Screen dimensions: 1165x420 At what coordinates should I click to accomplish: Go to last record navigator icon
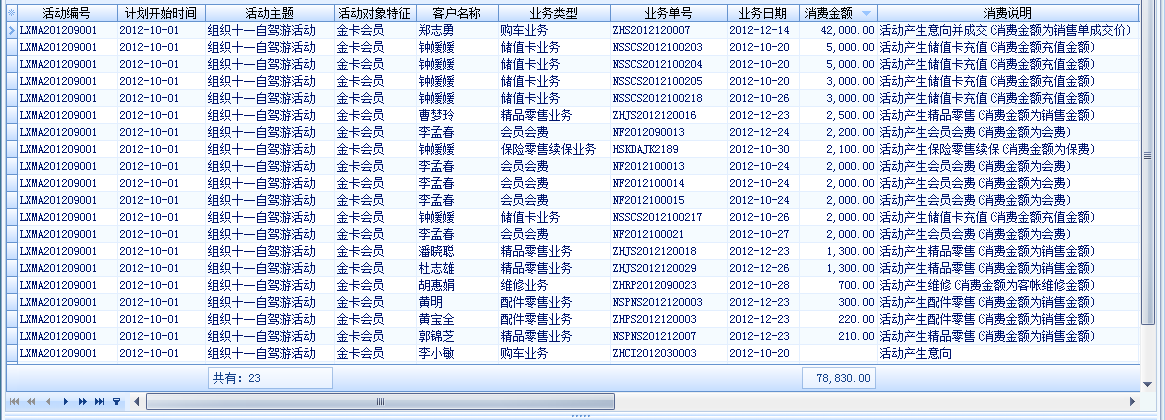[x=100, y=401]
